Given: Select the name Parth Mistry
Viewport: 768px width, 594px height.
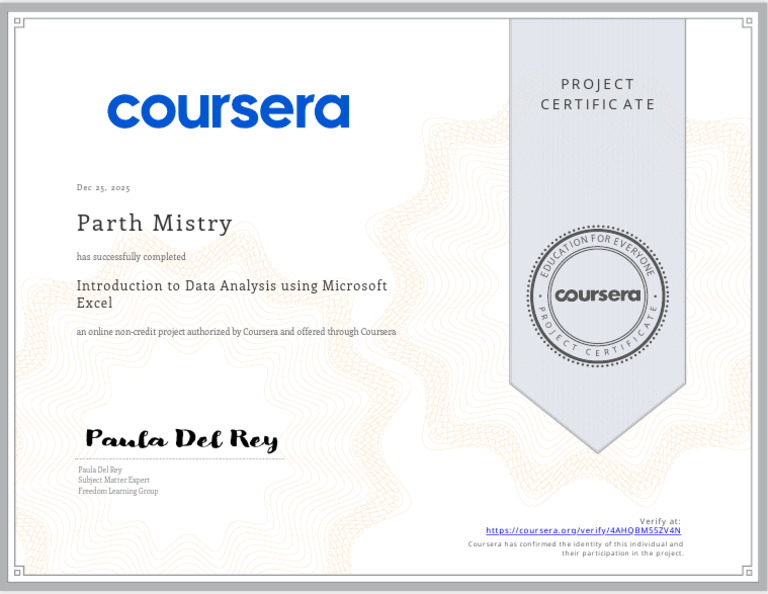Looking at the screenshot, I should [x=154, y=224].
